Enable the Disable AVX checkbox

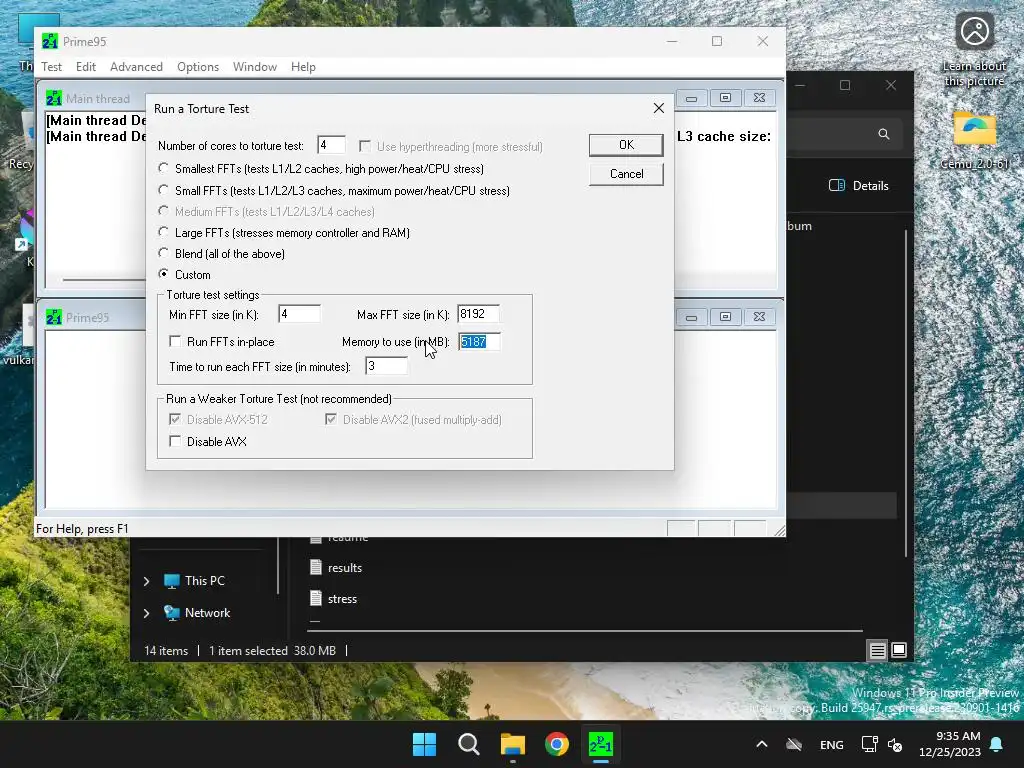tap(175, 441)
